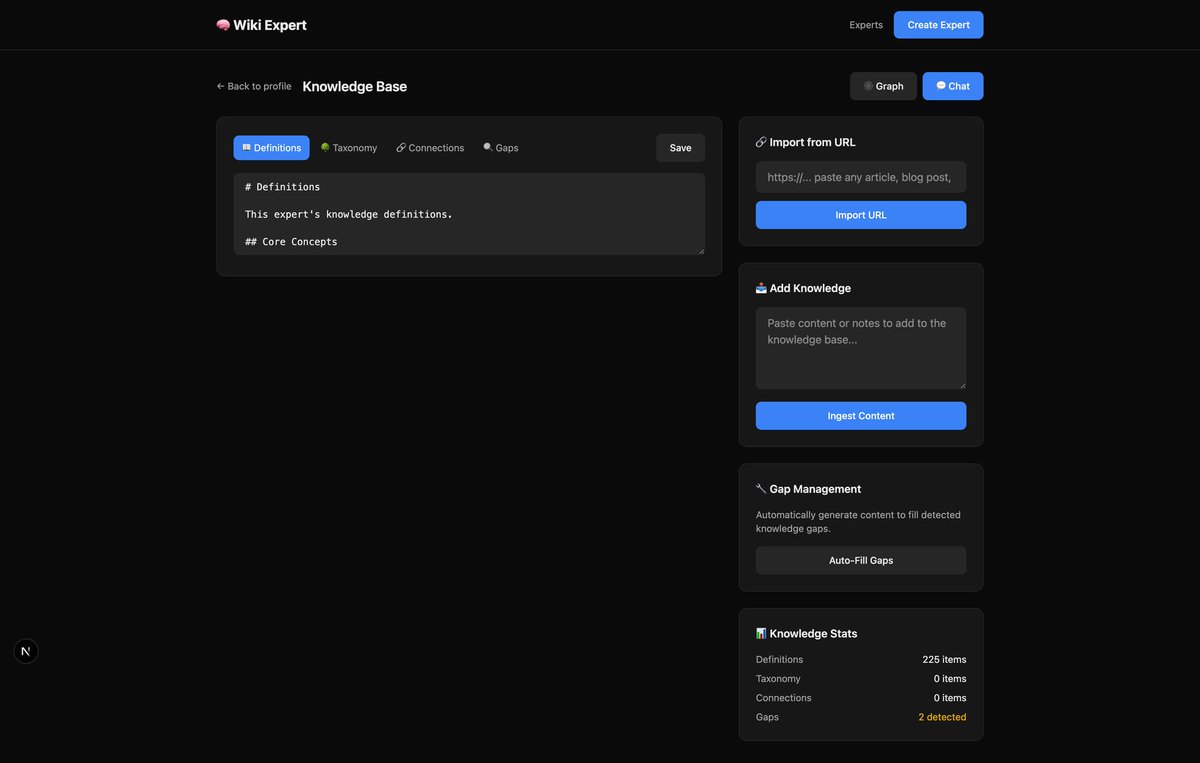Select the Gaps tab
This screenshot has width=1200, height=763.
501,148
